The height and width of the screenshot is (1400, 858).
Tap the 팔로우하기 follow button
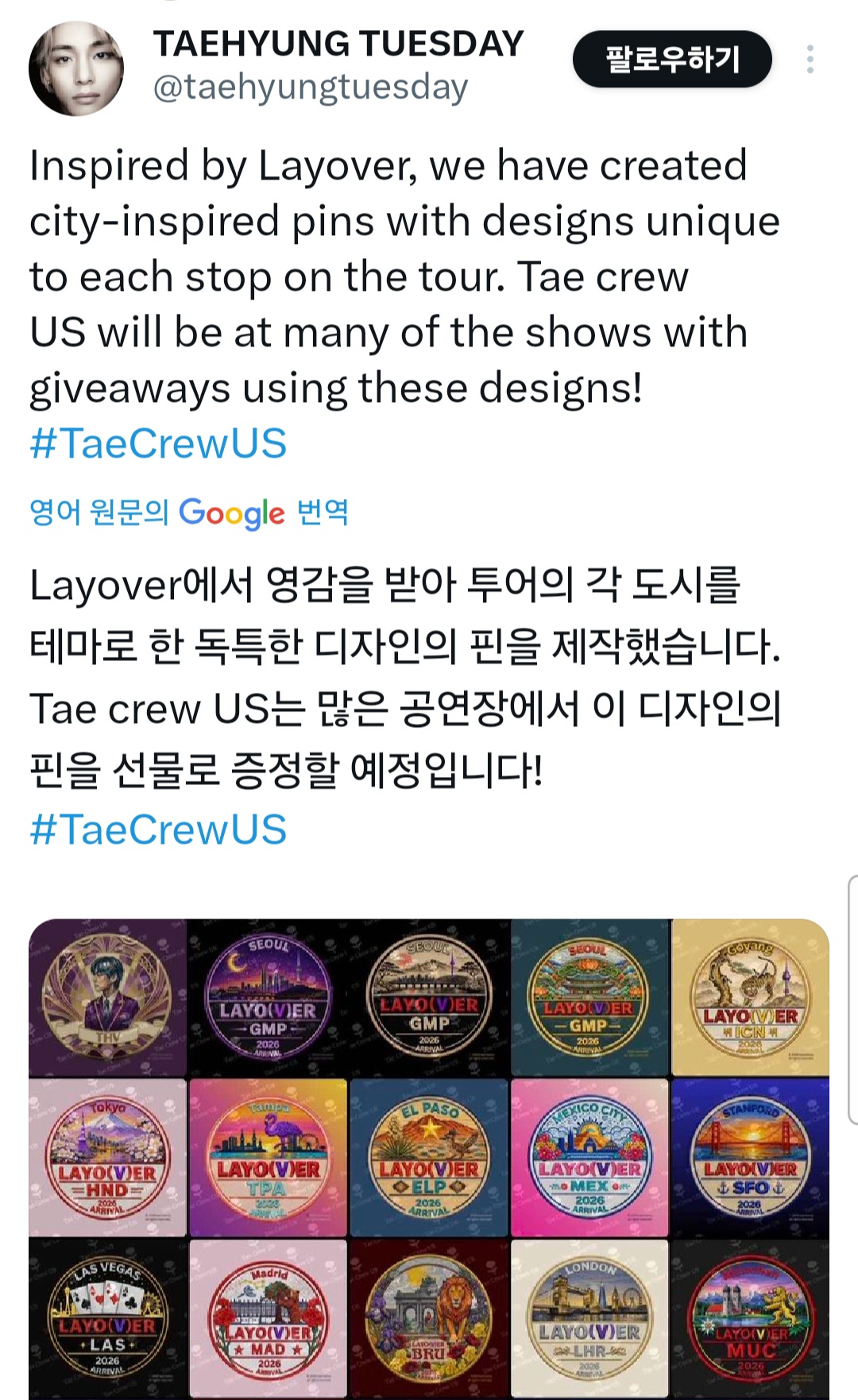pyautogui.click(x=672, y=59)
